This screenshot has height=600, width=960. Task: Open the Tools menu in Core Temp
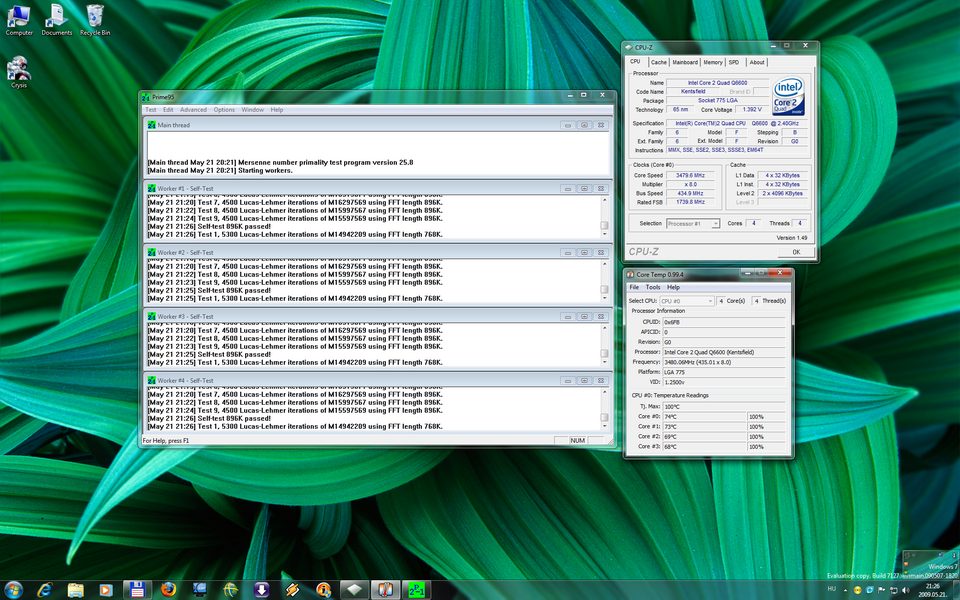653,287
